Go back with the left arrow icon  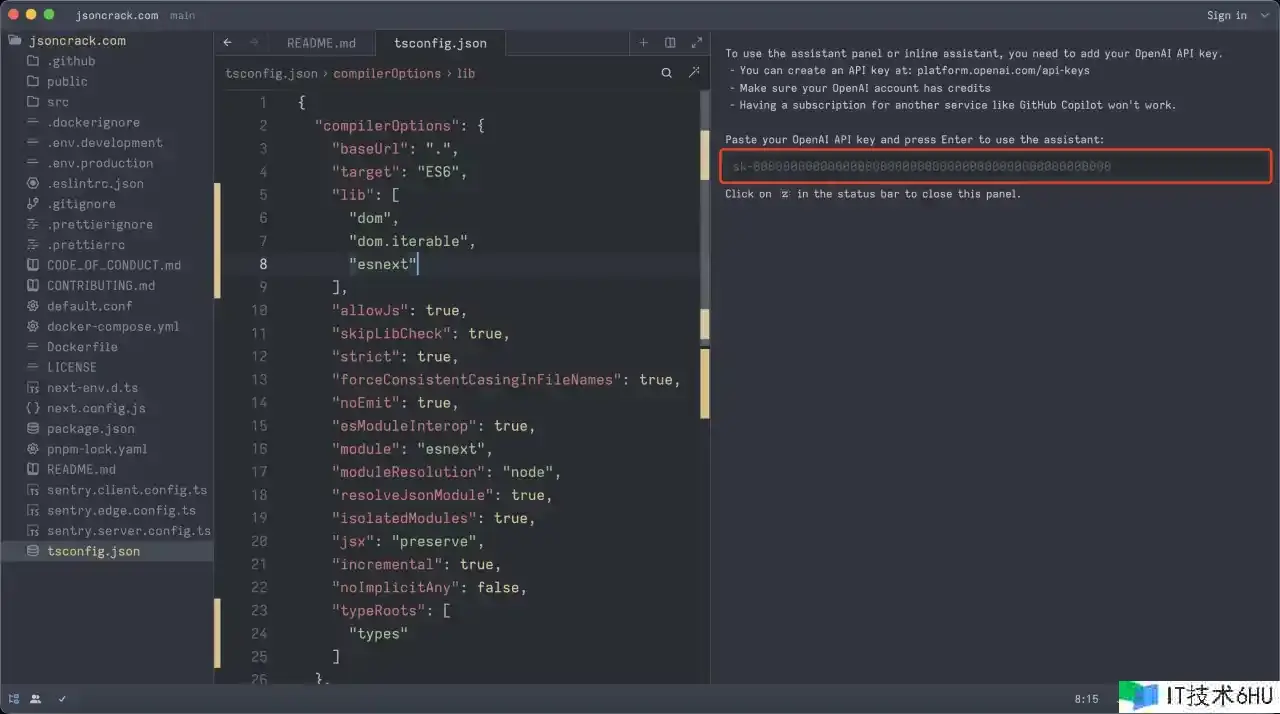(228, 43)
